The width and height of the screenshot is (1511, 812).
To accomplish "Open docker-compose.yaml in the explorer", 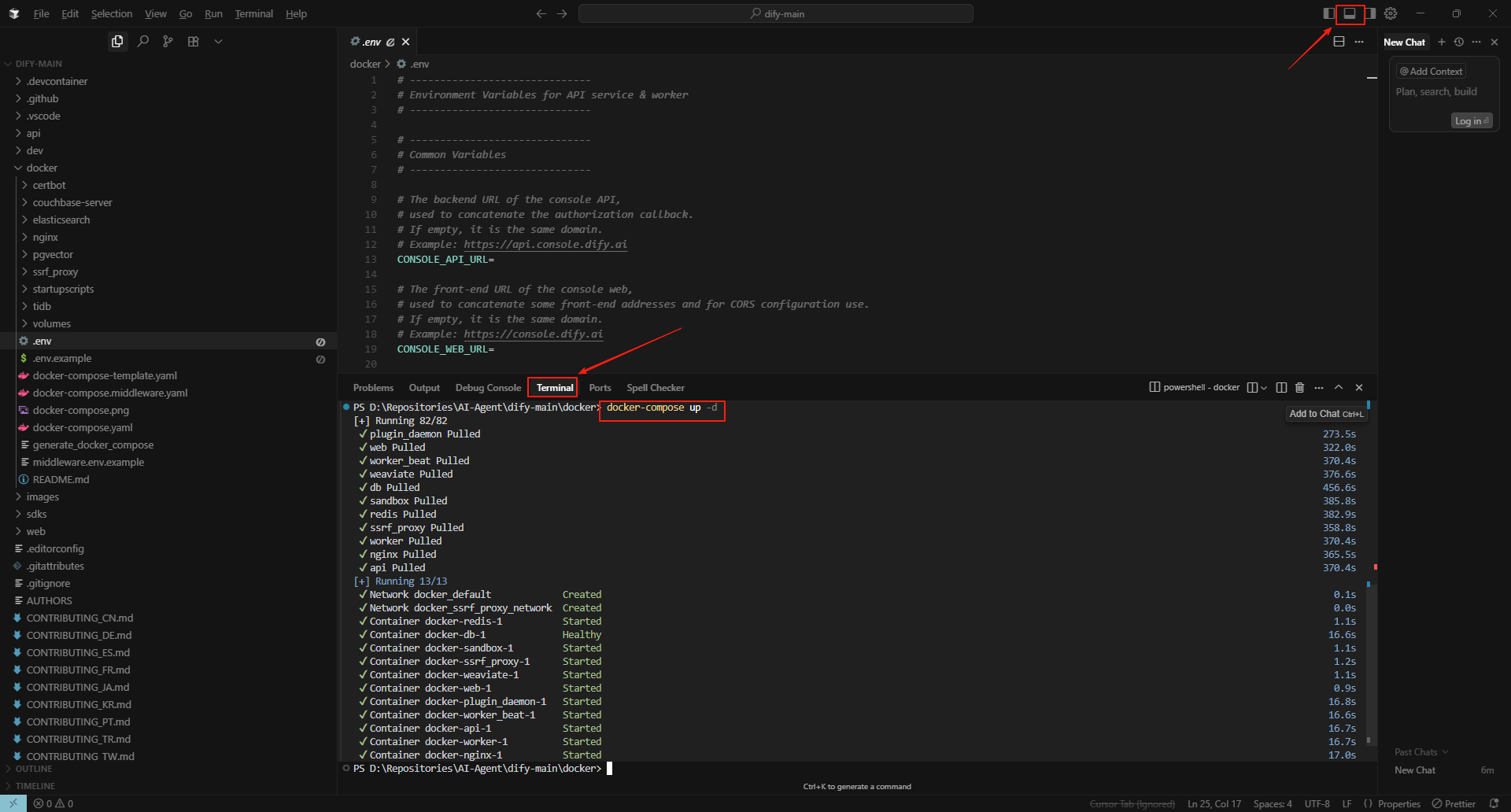I will 83,427.
